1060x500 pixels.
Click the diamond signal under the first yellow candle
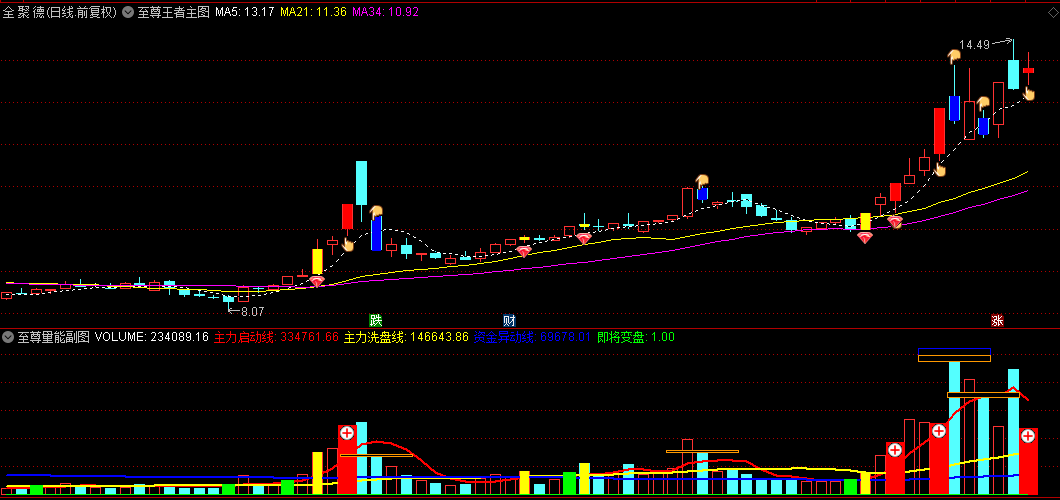tap(316, 281)
